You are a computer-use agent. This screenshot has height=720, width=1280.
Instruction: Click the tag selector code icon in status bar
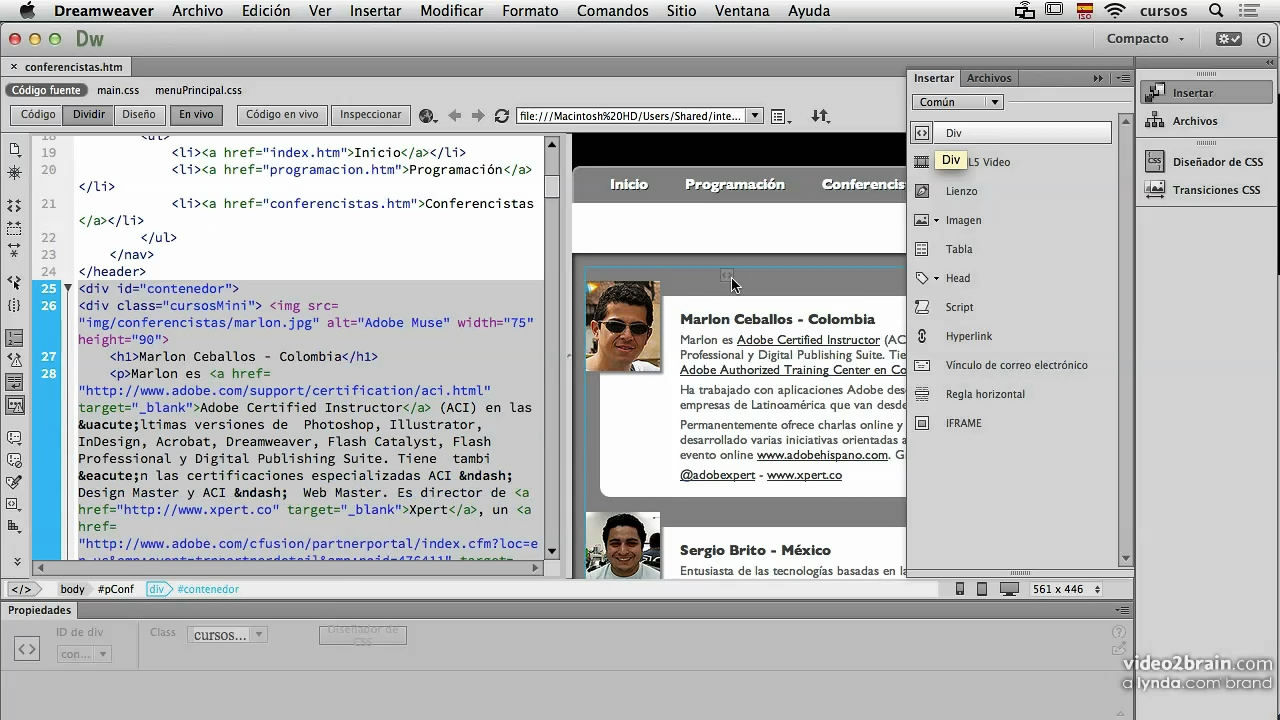click(20, 589)
